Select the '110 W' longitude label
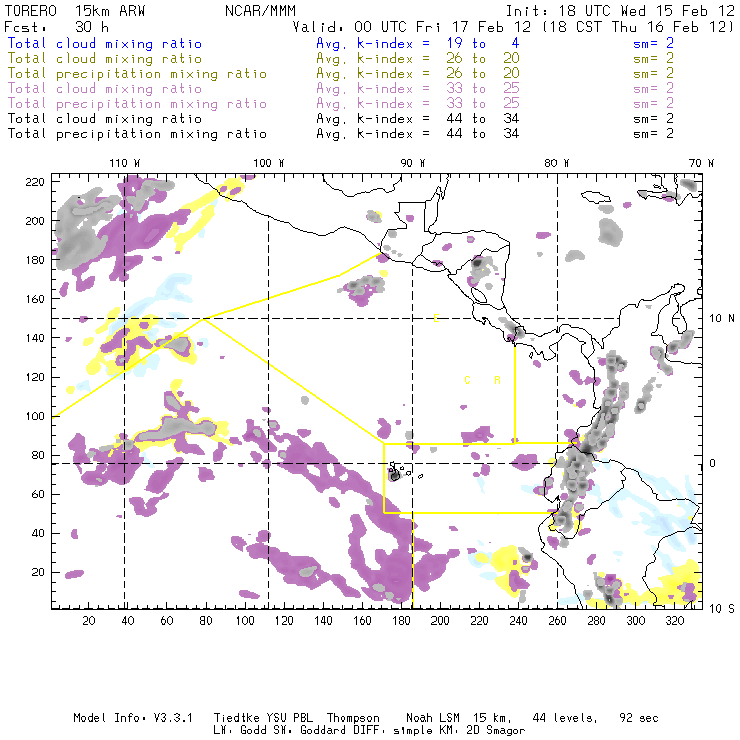 coord(125,163)
